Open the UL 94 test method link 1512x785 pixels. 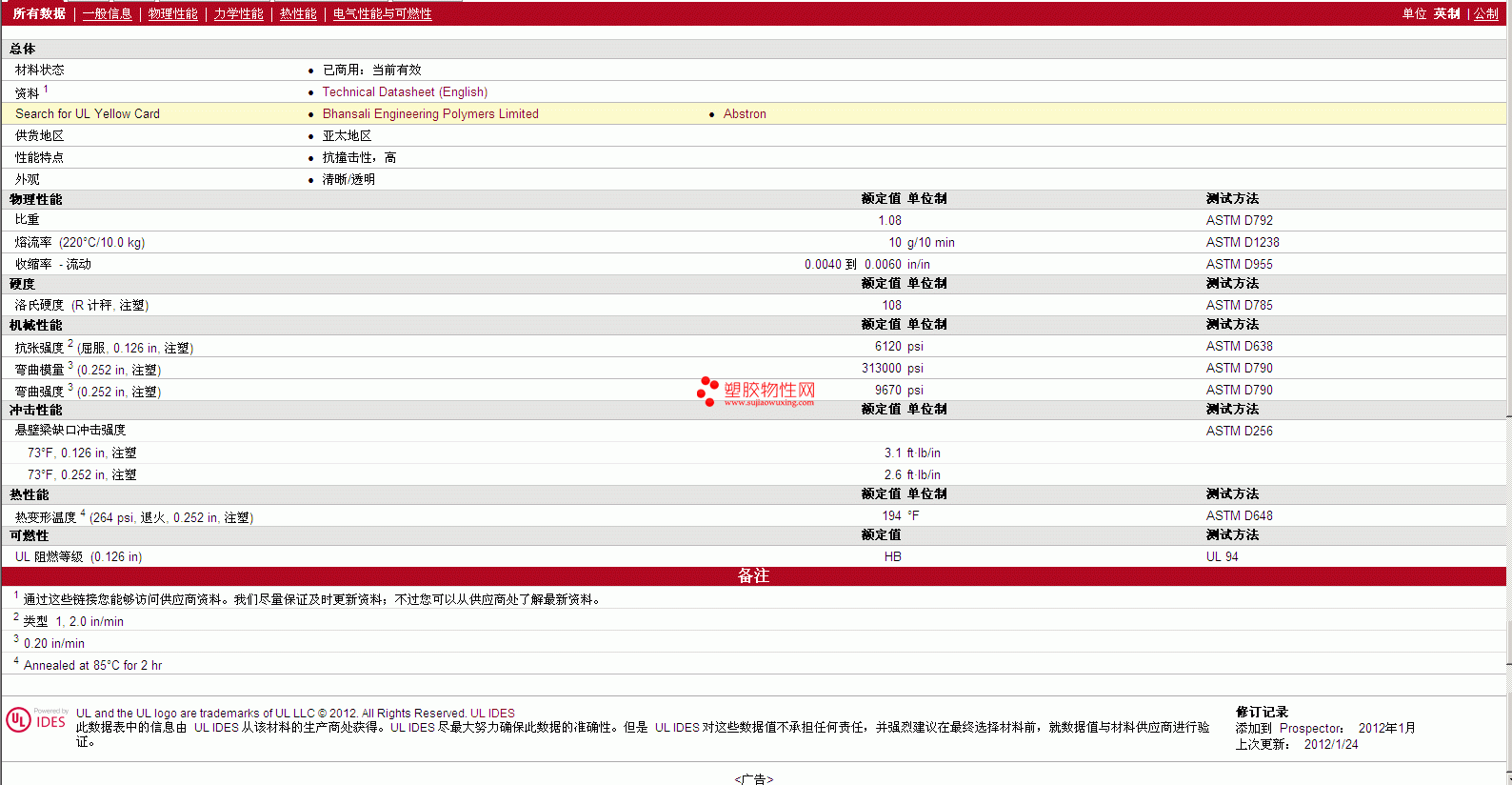coord(1222,557)
